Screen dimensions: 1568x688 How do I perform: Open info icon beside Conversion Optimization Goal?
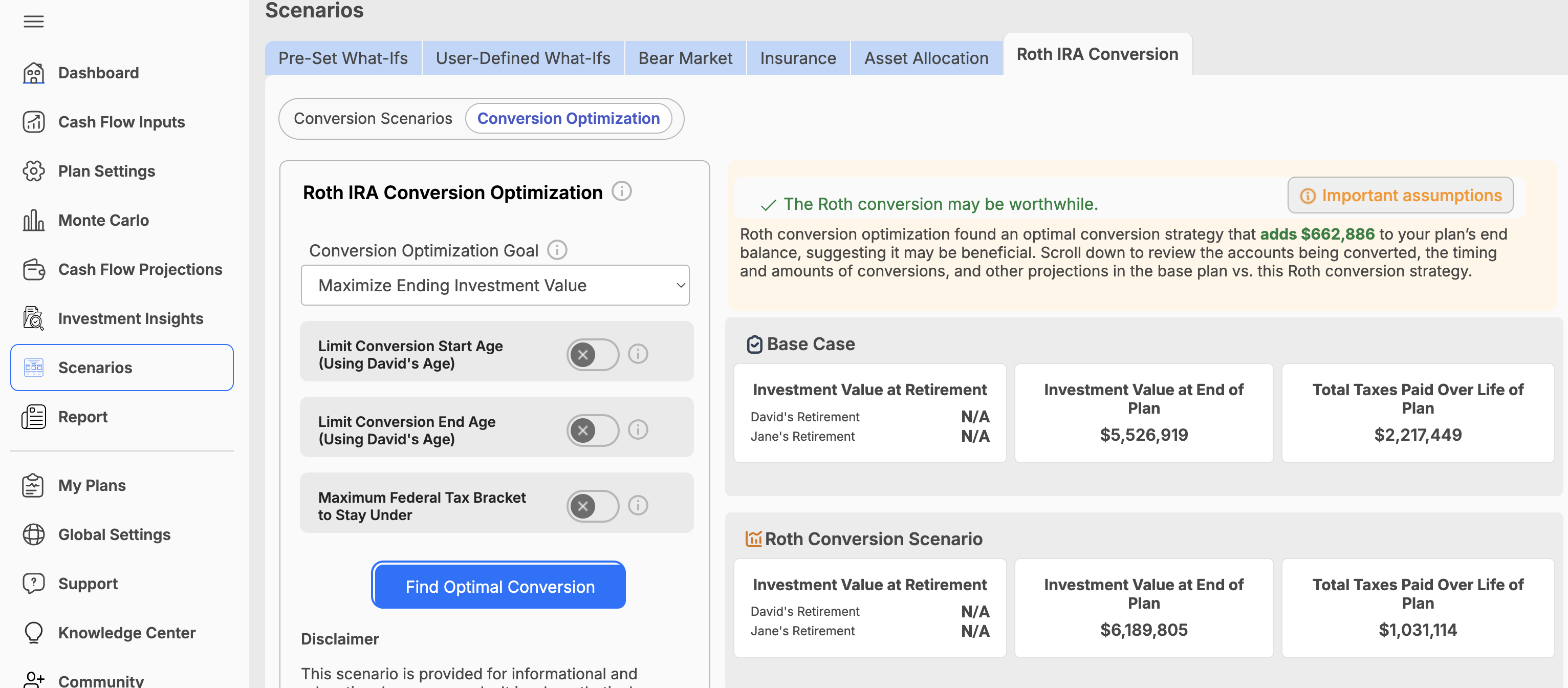(x=556, y=250)
